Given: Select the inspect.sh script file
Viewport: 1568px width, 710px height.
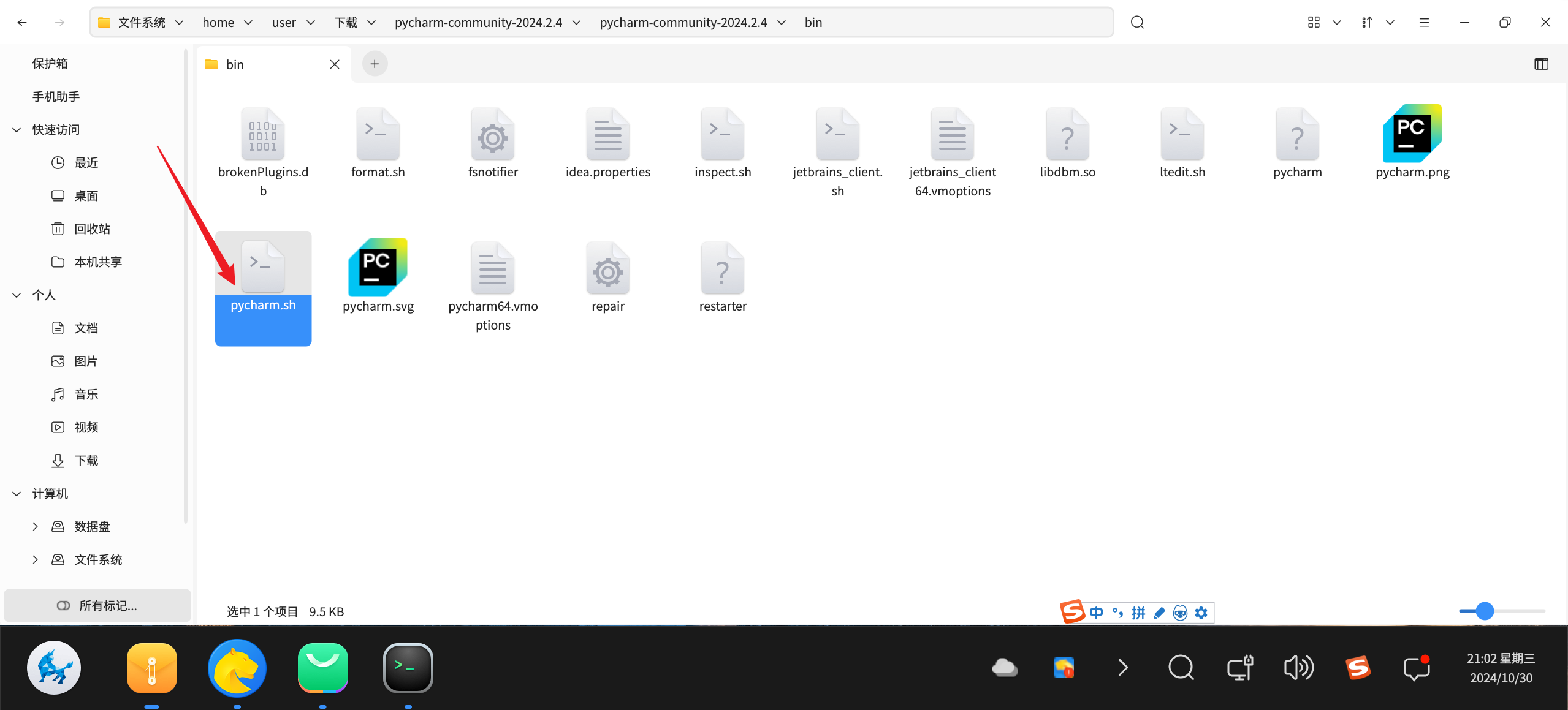Looking at the screenshot, I should pyautogui.click(x=723, y=143).
